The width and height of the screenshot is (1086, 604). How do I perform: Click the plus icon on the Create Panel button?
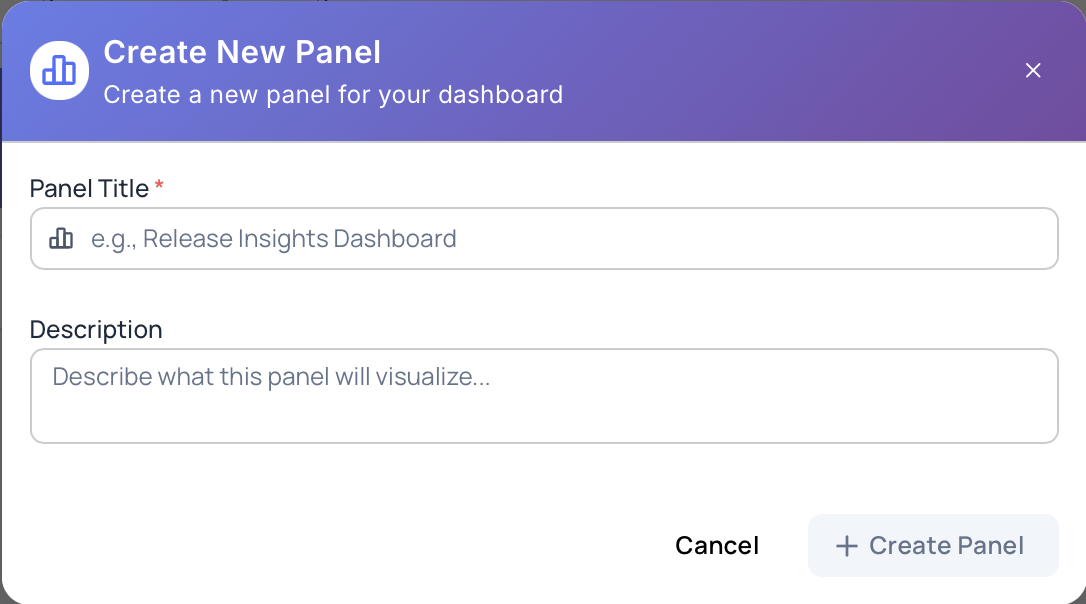tap(847, 545)
